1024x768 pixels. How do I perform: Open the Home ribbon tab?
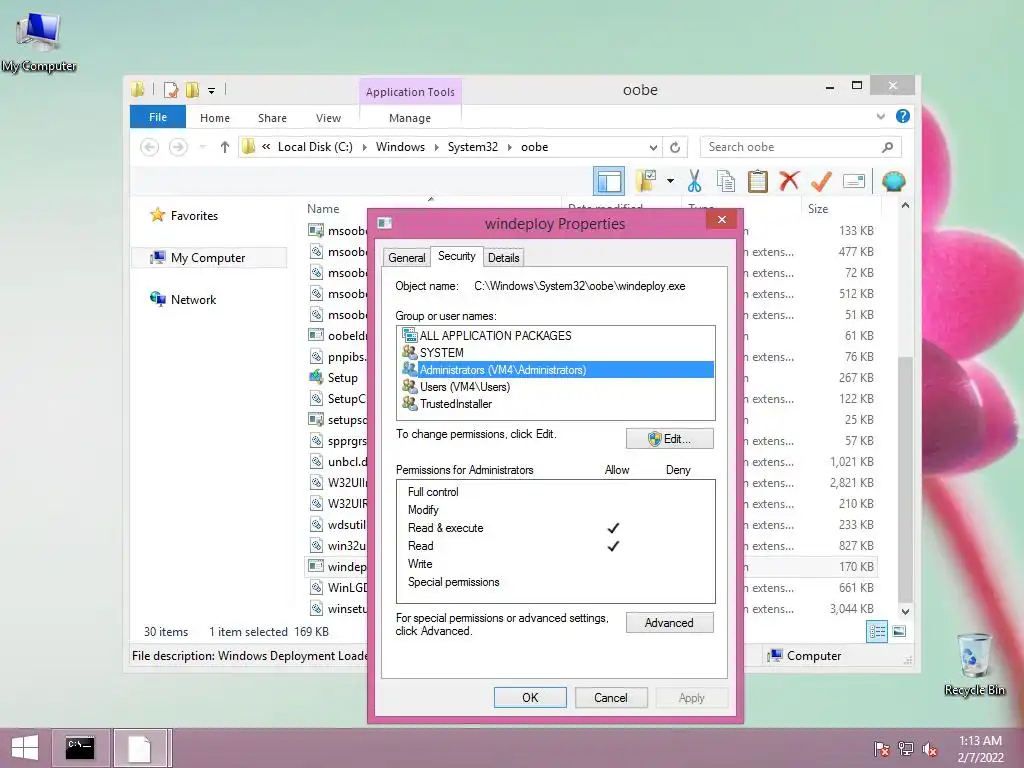215,118
